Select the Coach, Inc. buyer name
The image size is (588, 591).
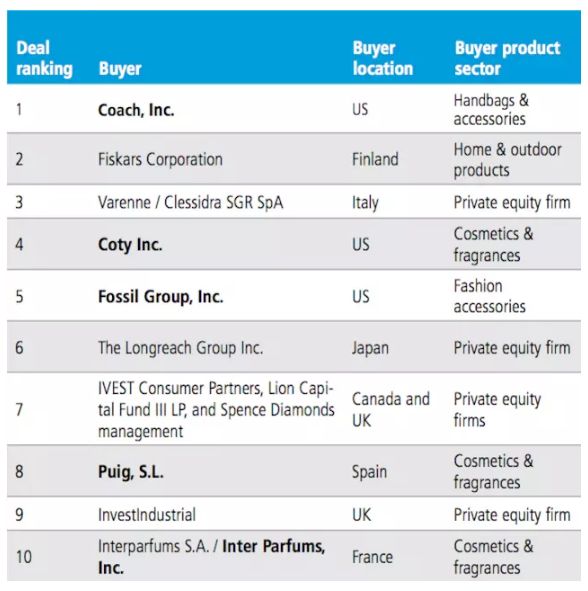pos(136,110)
